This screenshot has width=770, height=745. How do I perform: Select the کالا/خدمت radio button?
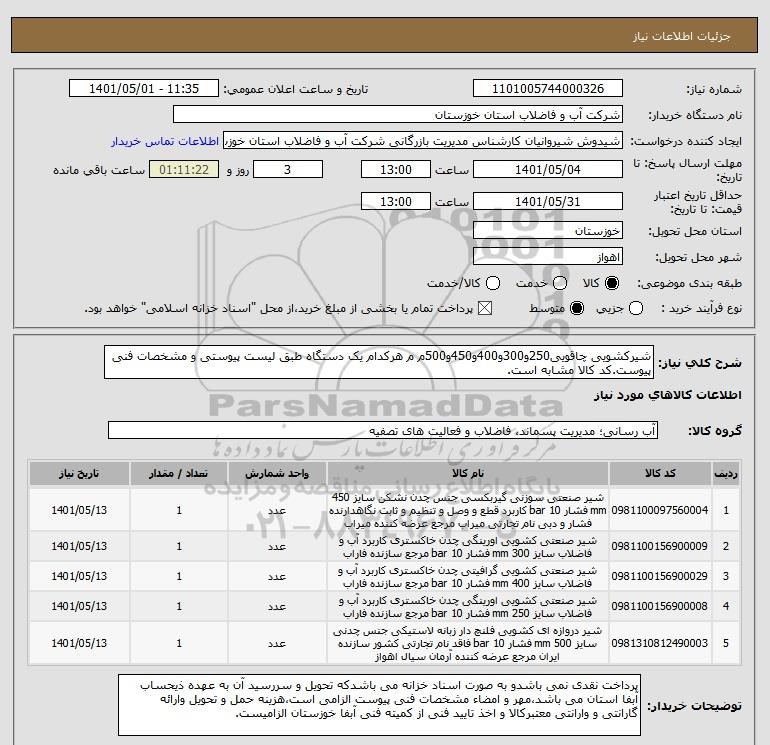[493, 283]
